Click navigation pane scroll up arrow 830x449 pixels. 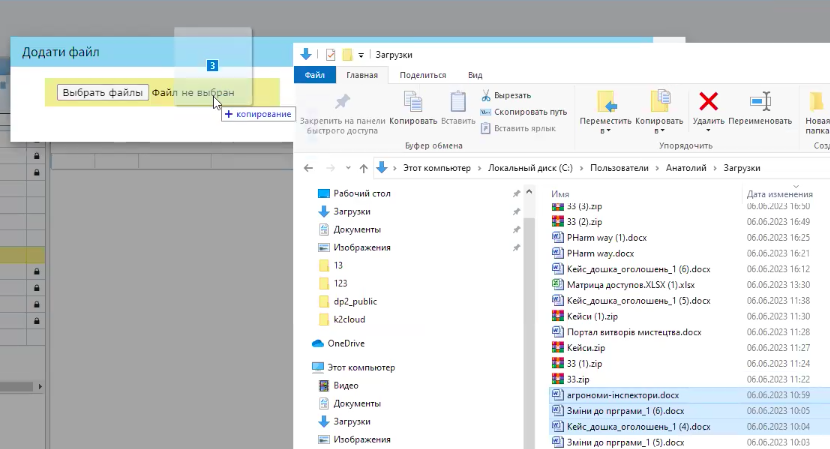pyautogui.click(x=529, y=192)
